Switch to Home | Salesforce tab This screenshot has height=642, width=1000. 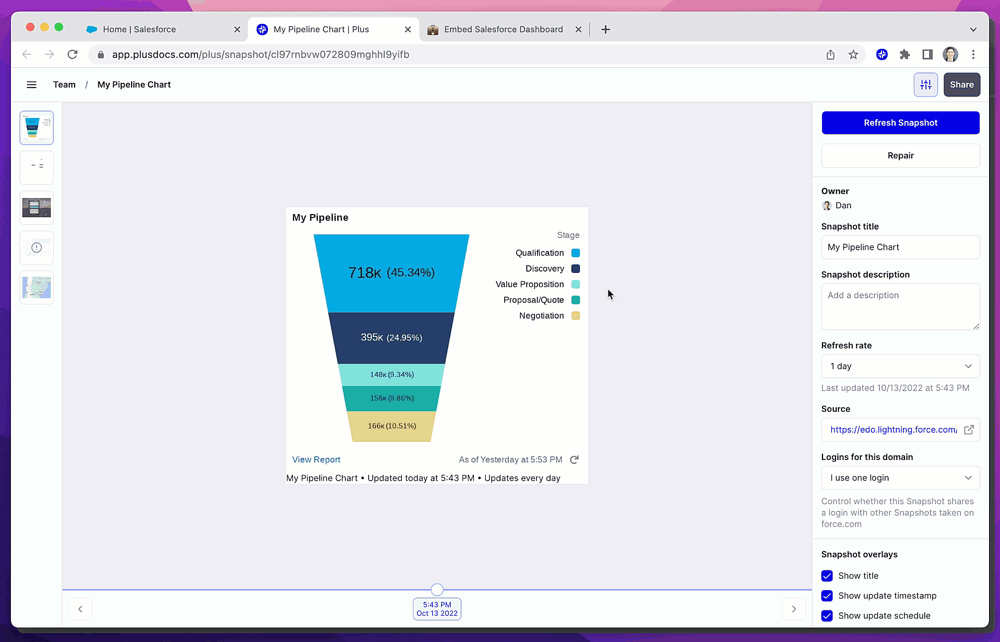point(163,29)
